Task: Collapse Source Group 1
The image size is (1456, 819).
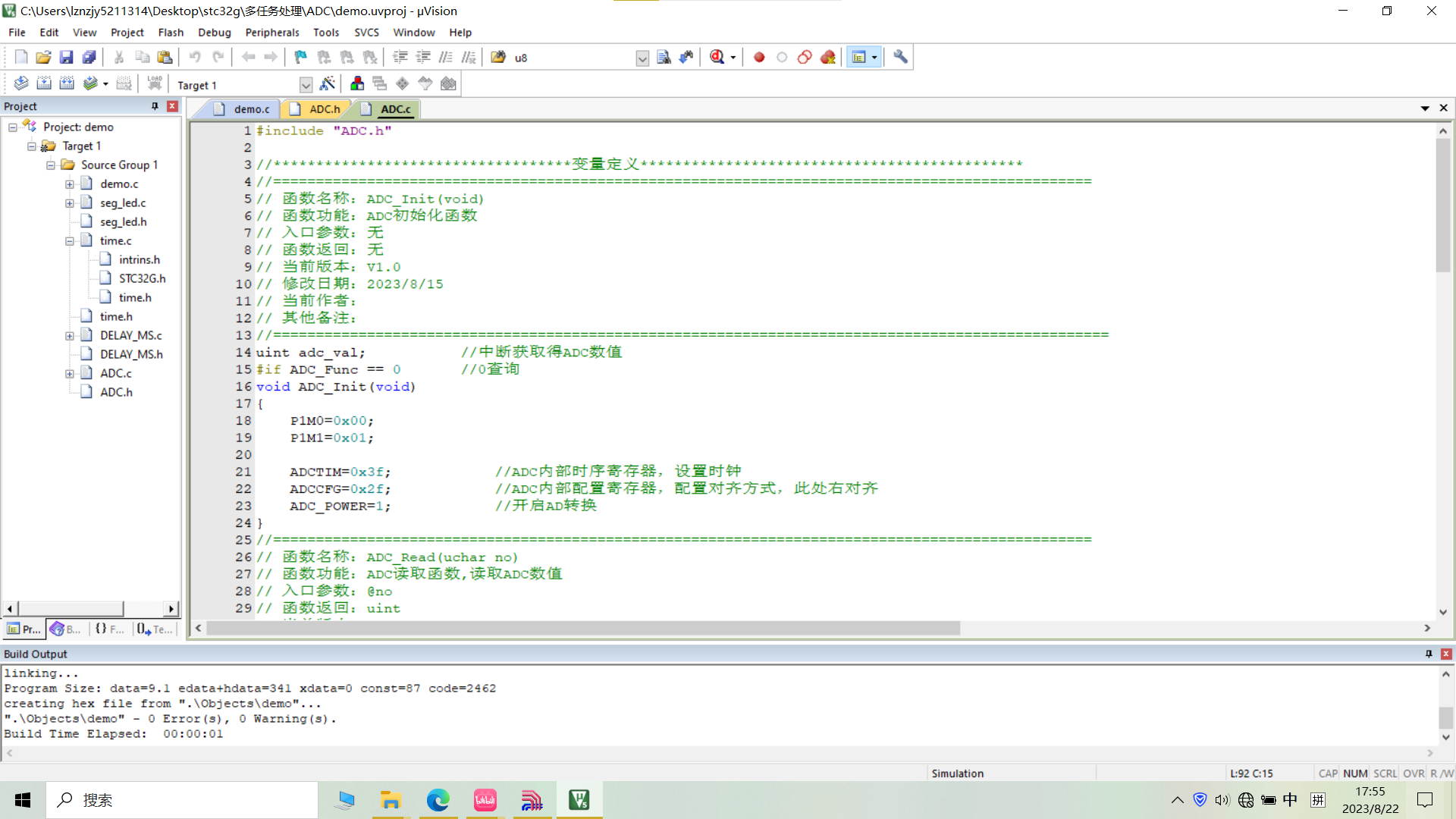Action: (51, 165)
